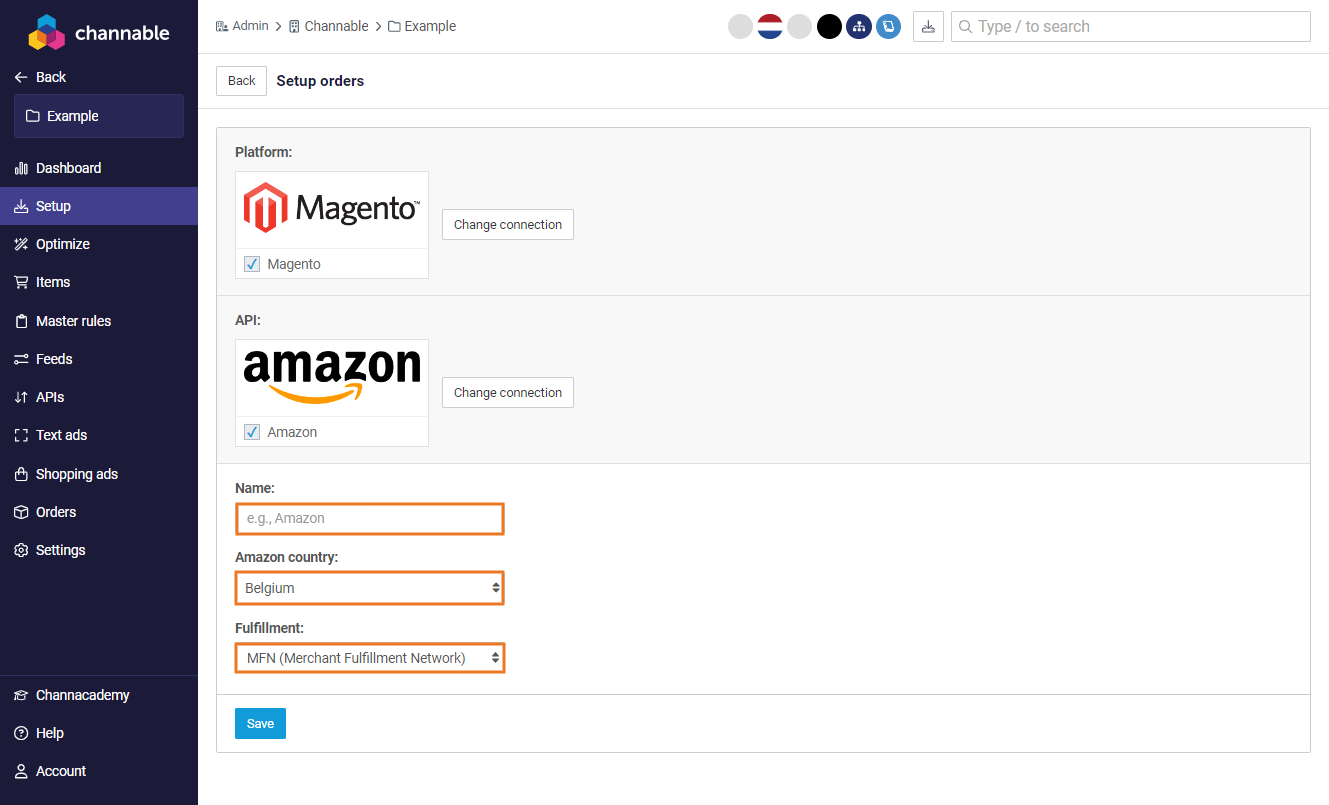This screenshot has height=805, width=1329.
Task: Click the dark blue hierarchy icon
Action: (x=858, y=26)
